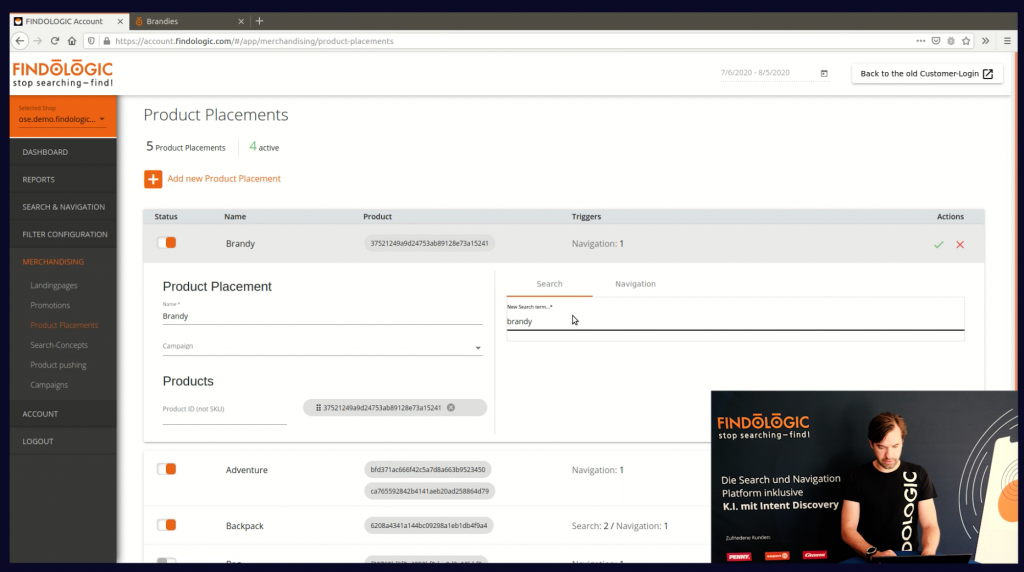Close the FINDOLOGIC Account tab
Screen dimensions: 1024x572
(x=120, y=21)
